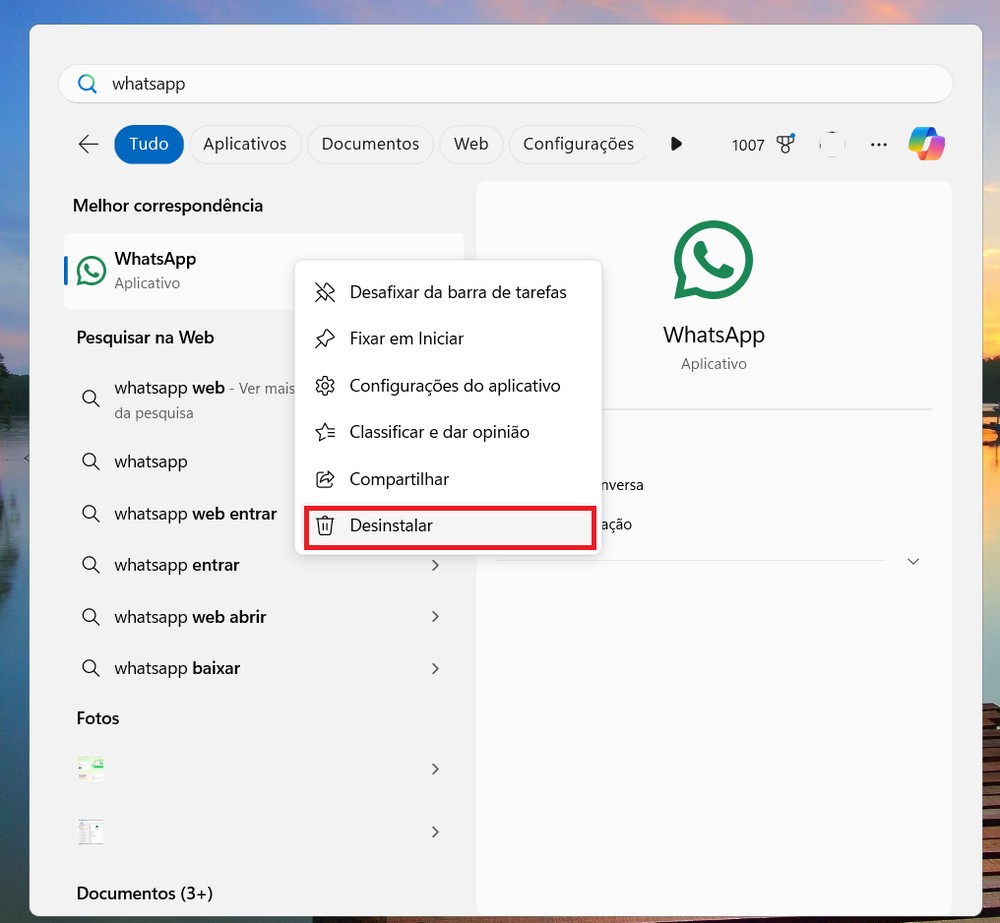Open the second photo thumbnail under Fotos
The image size is (1000, 923).
point(91,832)
